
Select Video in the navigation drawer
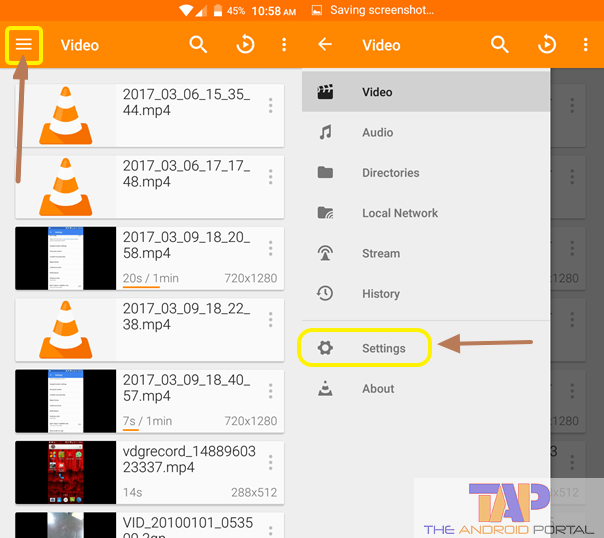coord(426,92)
